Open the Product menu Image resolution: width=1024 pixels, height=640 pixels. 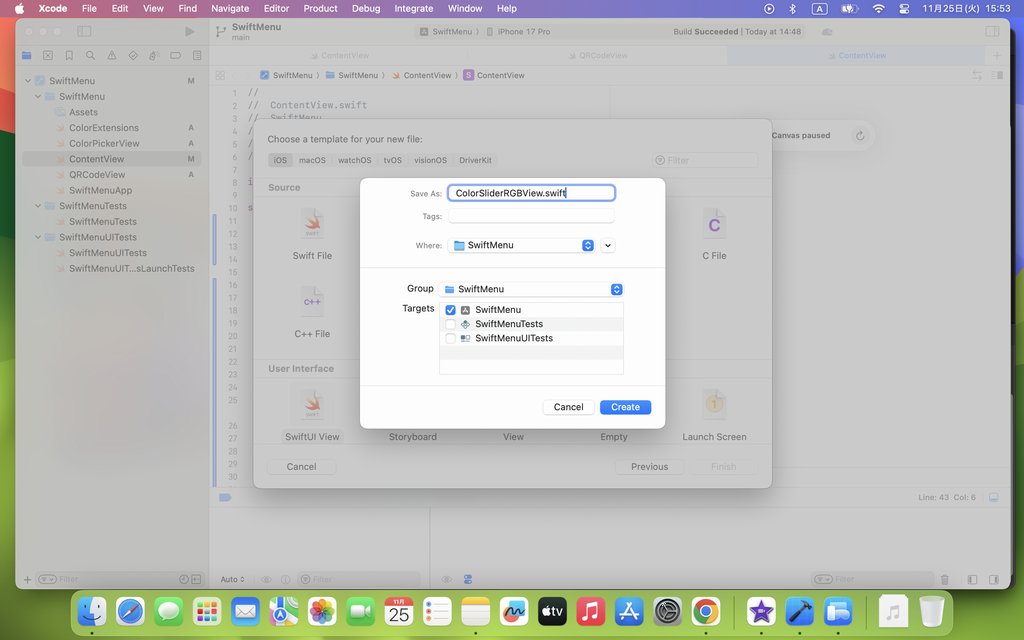pos(320,8)
